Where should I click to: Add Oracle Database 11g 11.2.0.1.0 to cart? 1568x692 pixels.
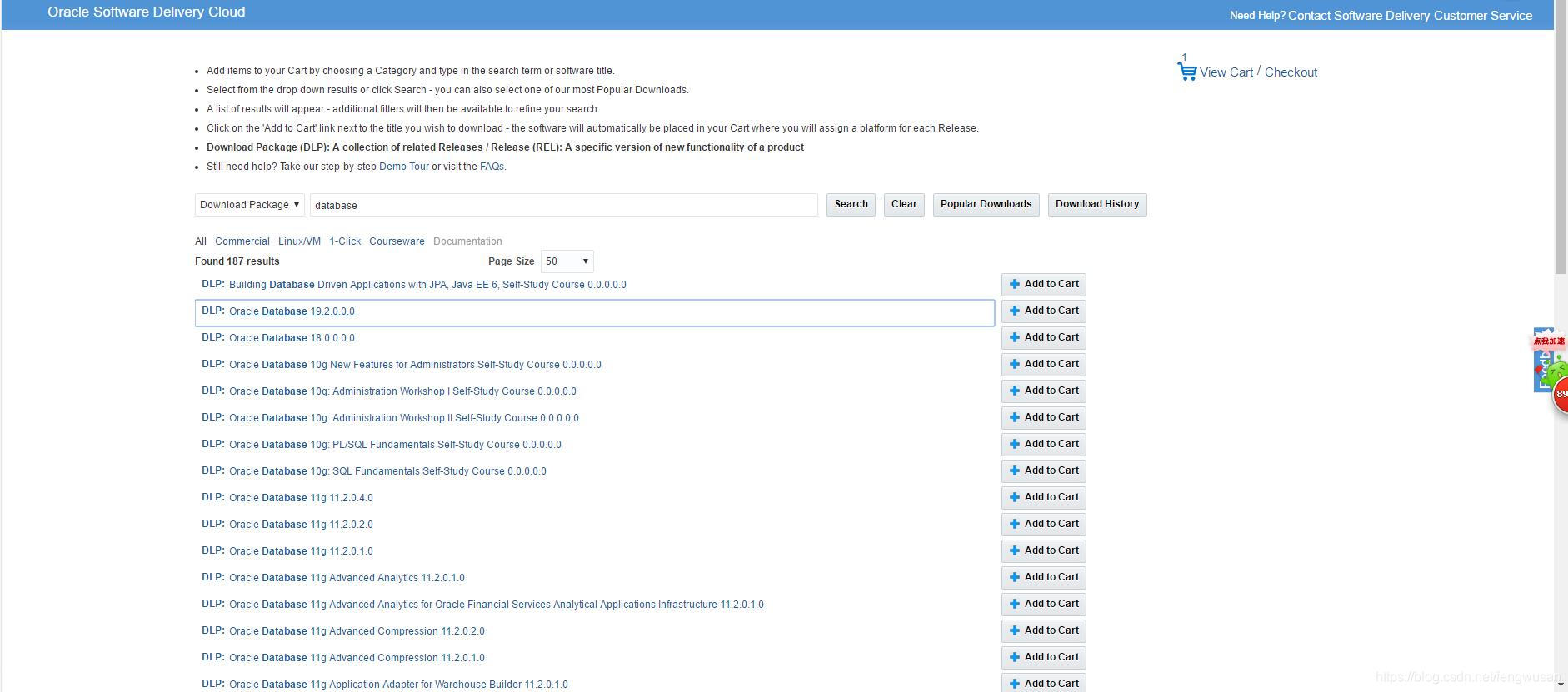coord(1044,550)
